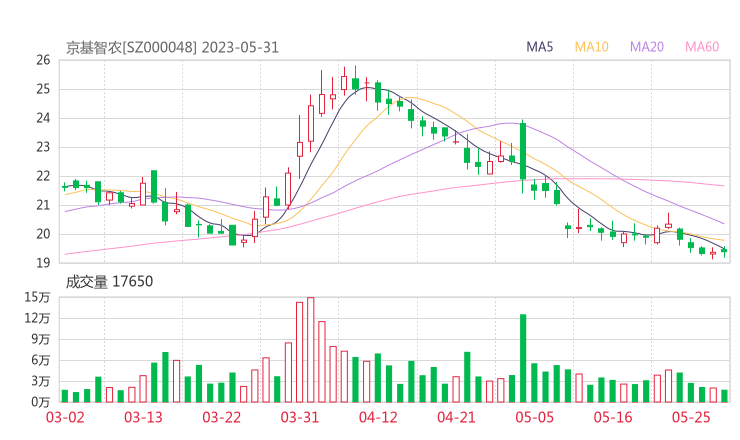Screen dimensions: 740x440
Task: Click the 03-13 date axis label
Action: (x=143, y=417)
